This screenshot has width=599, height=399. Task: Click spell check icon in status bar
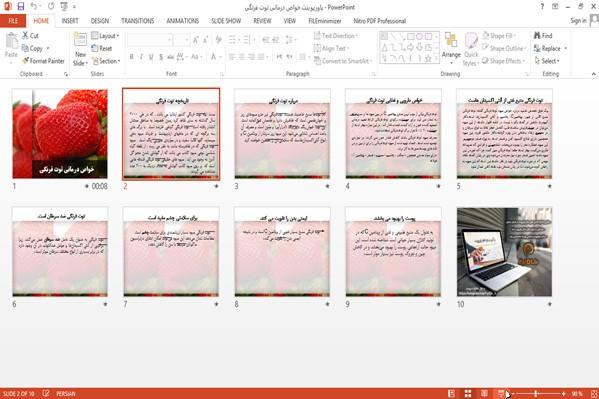46,393
